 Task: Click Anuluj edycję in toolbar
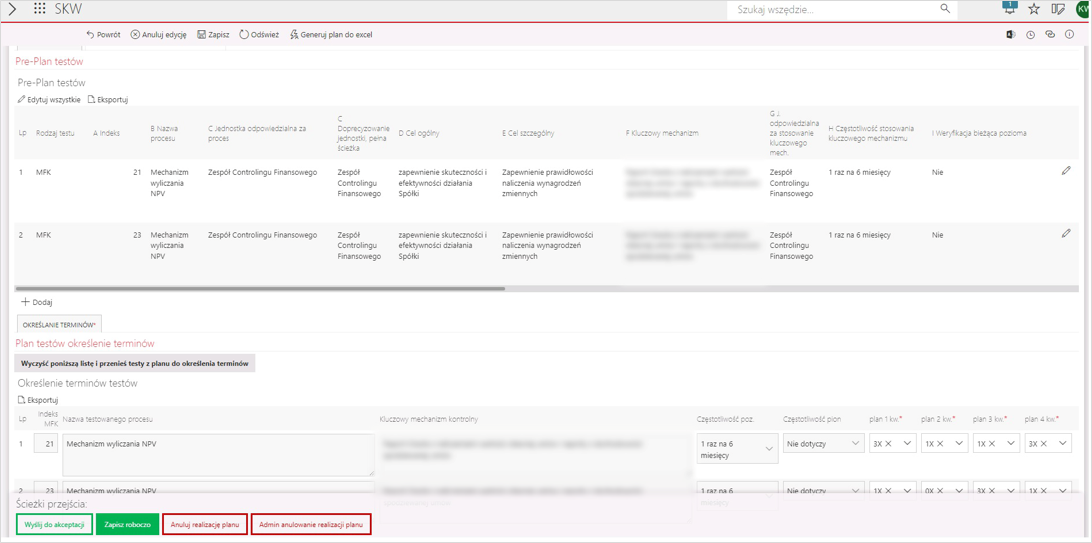[159, 34]
